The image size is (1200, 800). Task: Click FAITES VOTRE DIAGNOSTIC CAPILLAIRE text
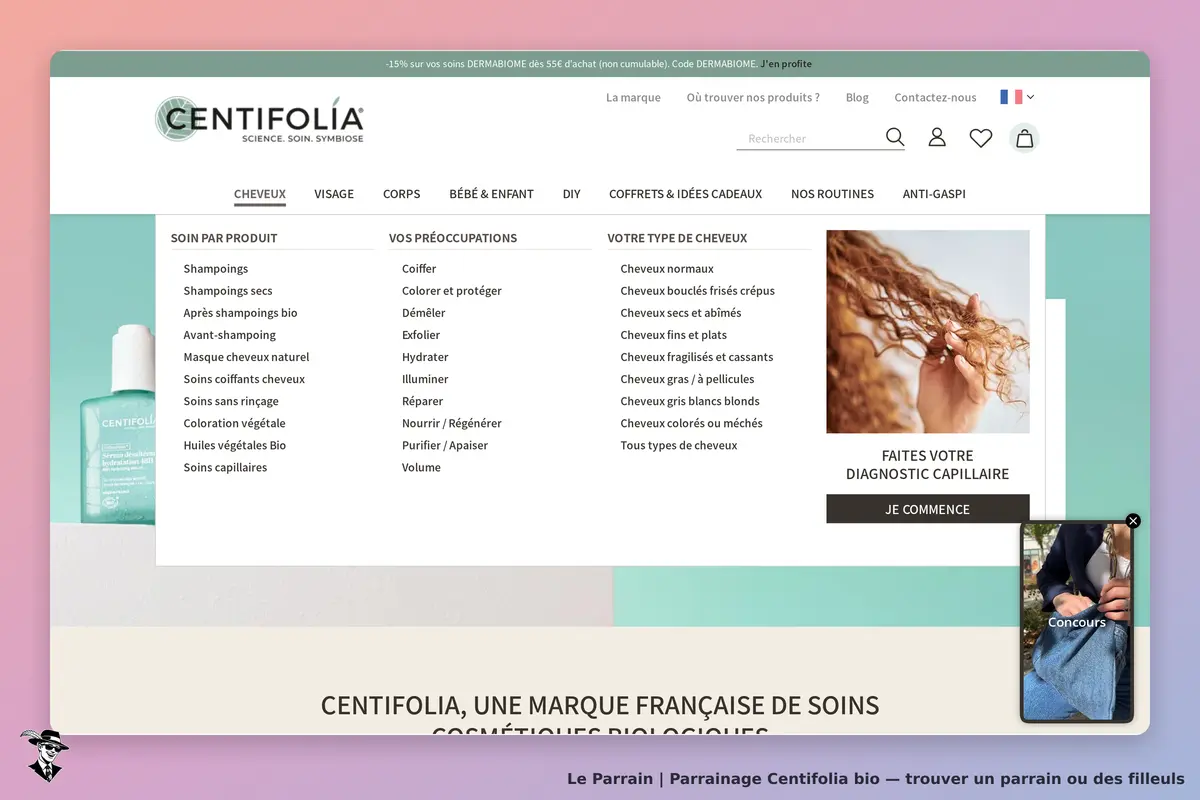928,465
